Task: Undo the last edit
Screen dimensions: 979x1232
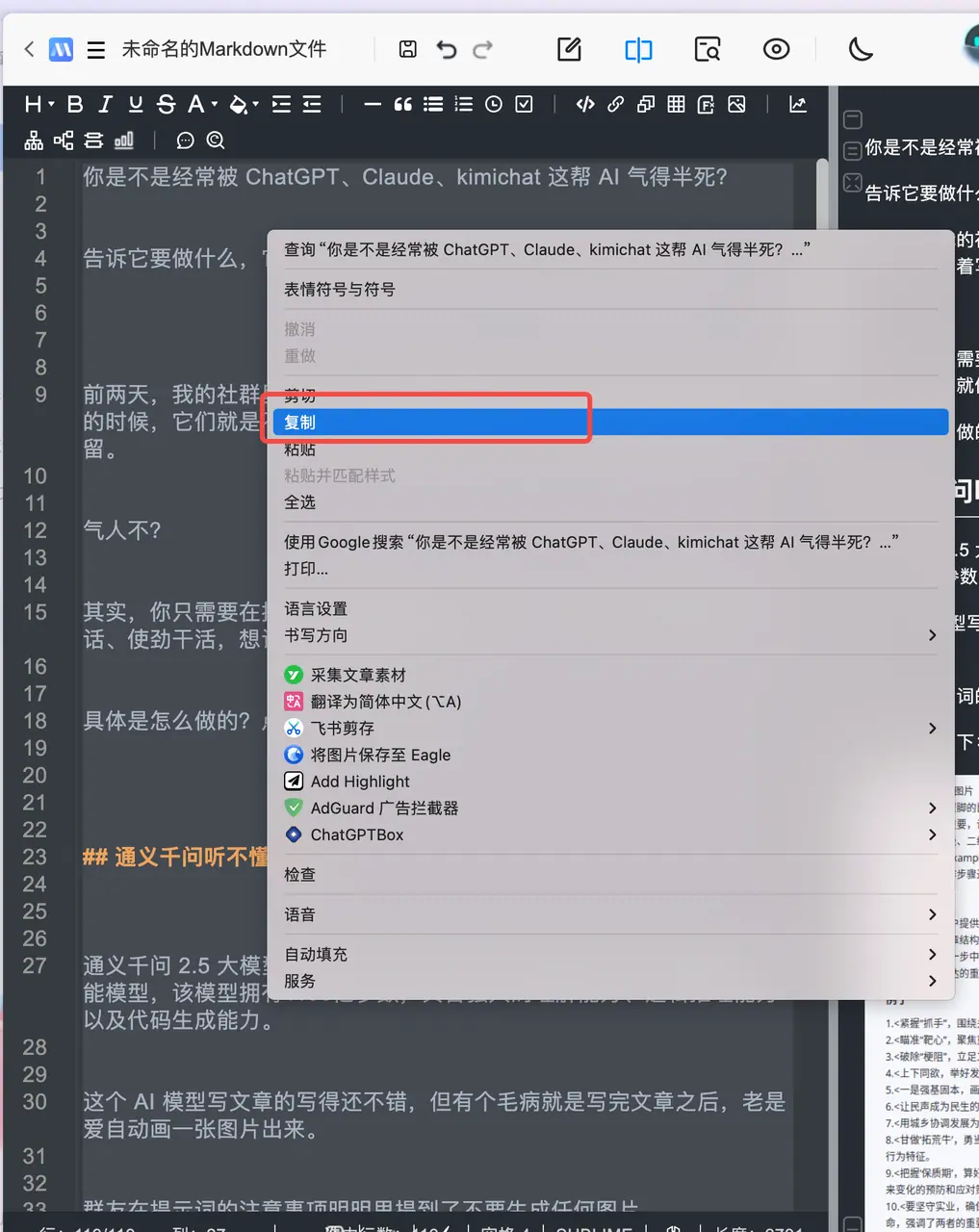Action: point(447,49)
